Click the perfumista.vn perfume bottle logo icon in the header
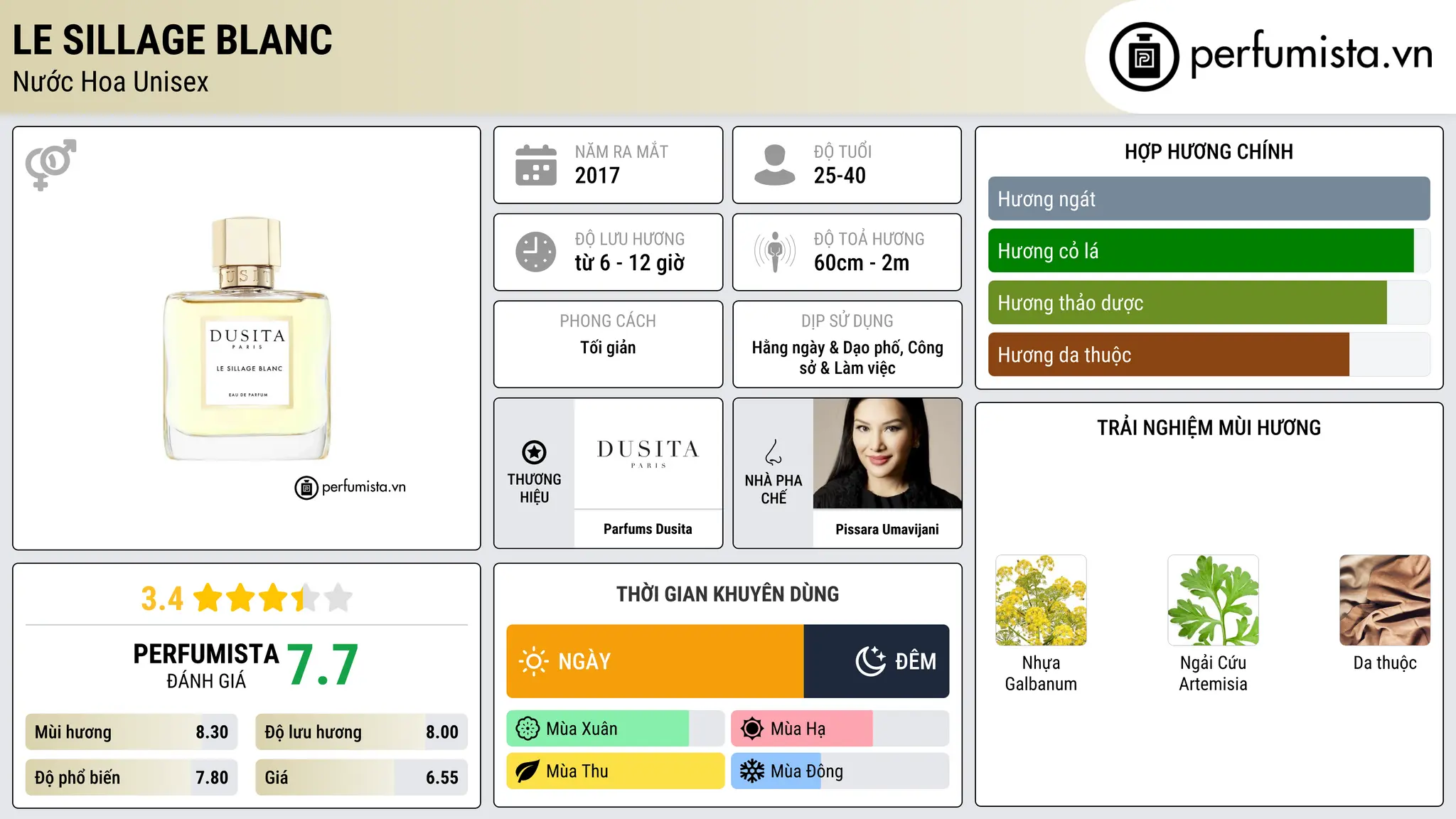This screenshot has width=1456, height=819. click(x=1144, y=57)
